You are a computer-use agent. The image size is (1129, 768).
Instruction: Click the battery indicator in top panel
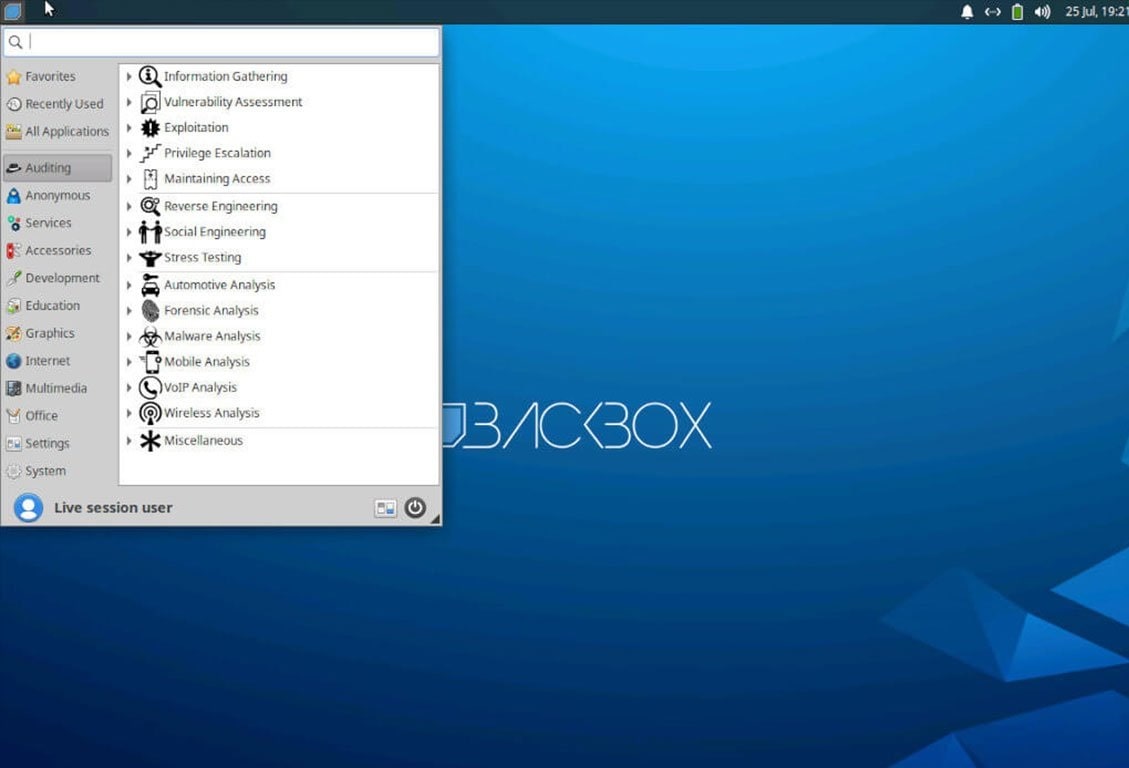(x=1017, y=12)
